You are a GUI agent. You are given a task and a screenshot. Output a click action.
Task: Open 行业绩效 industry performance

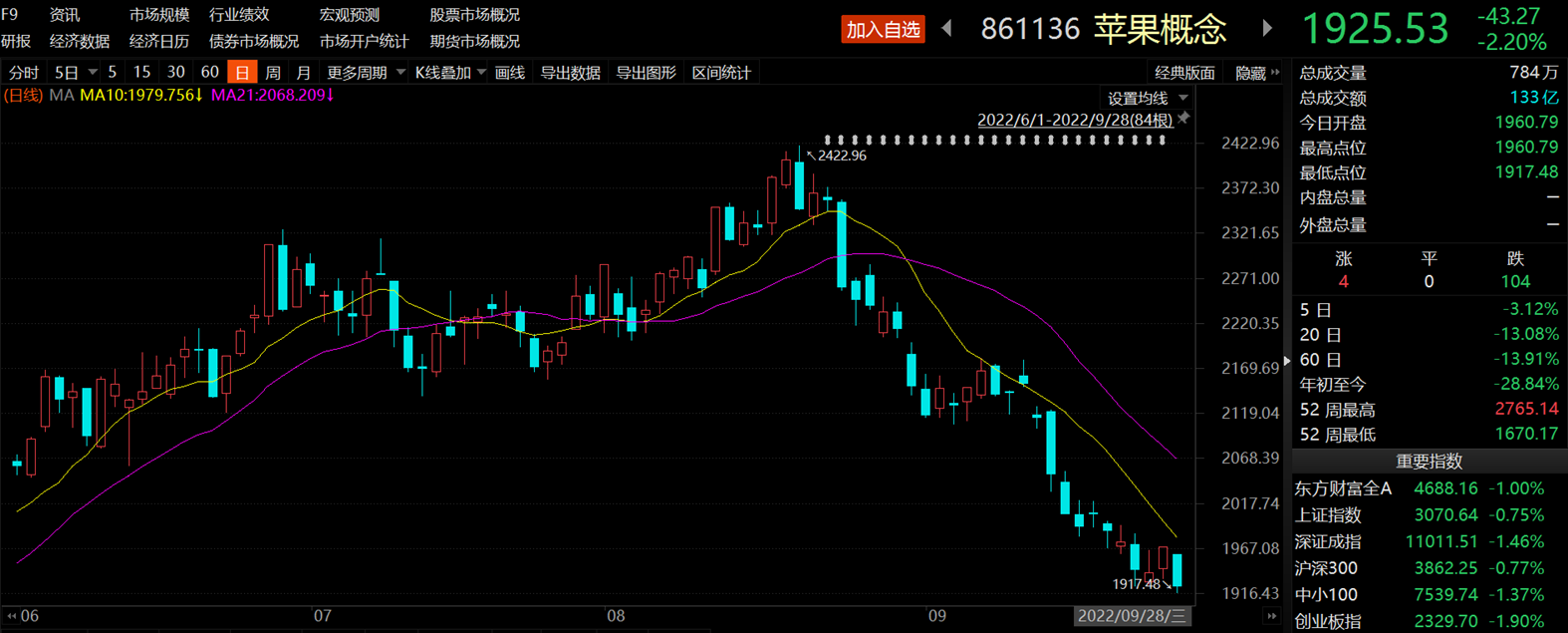pos(239,15)
